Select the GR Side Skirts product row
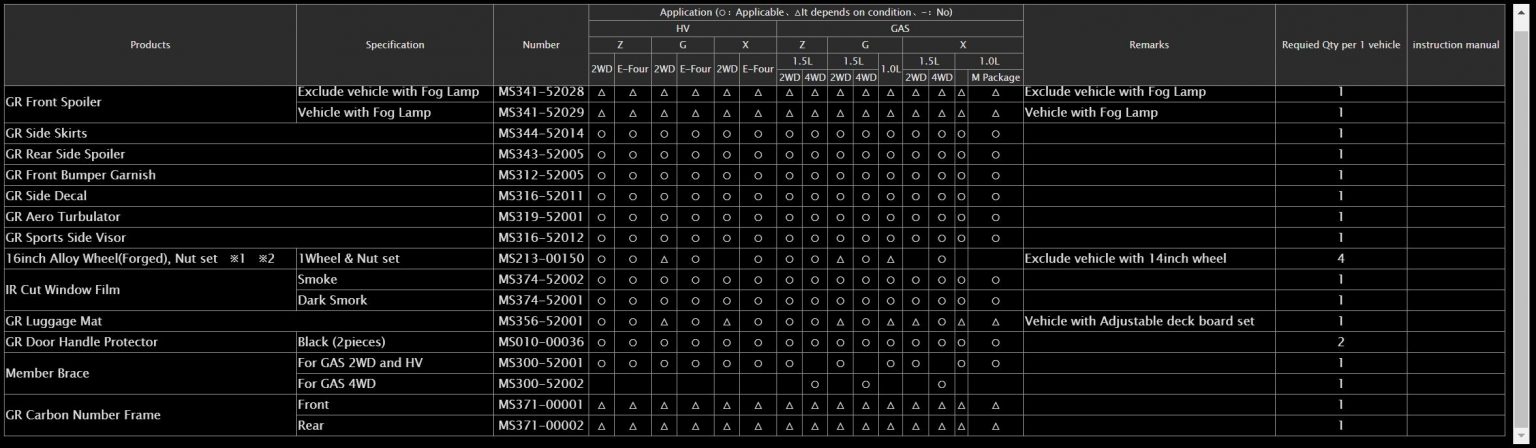The image size is (1536, 448). click(x=150, y=133)
